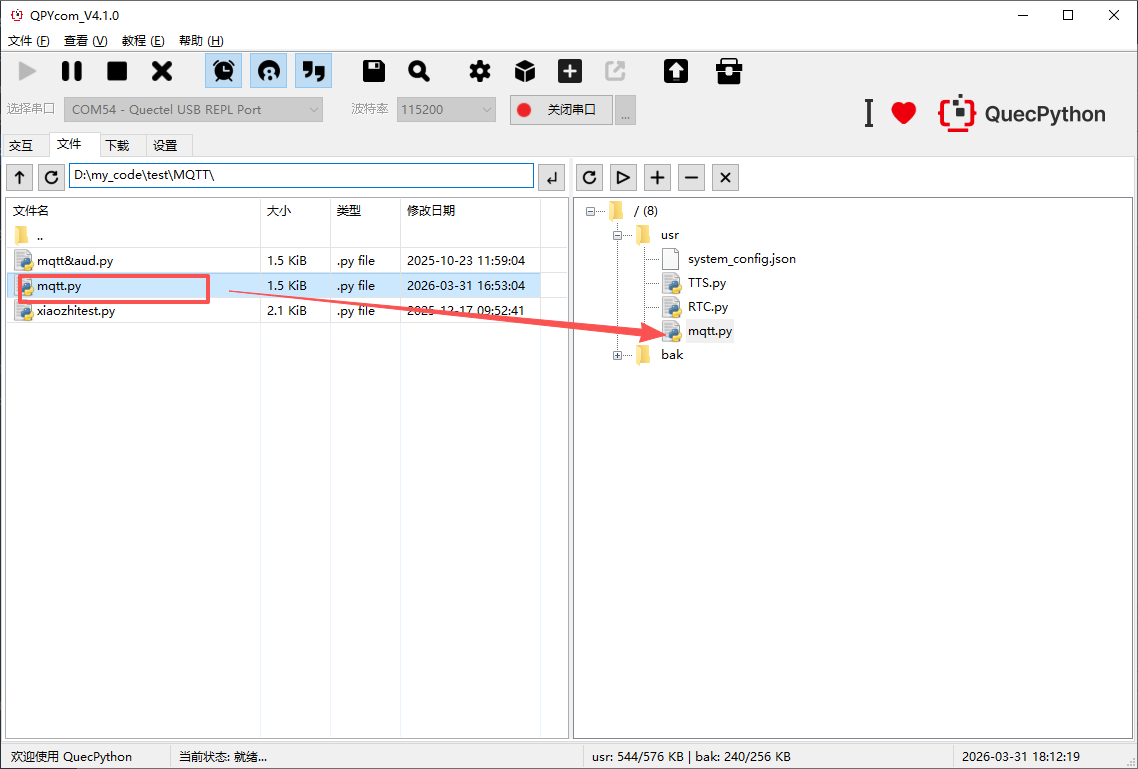Toggle the alarm clock timestamp button
The height and width of the screenshot is (769, 1138).
click(x=223, y=71)
